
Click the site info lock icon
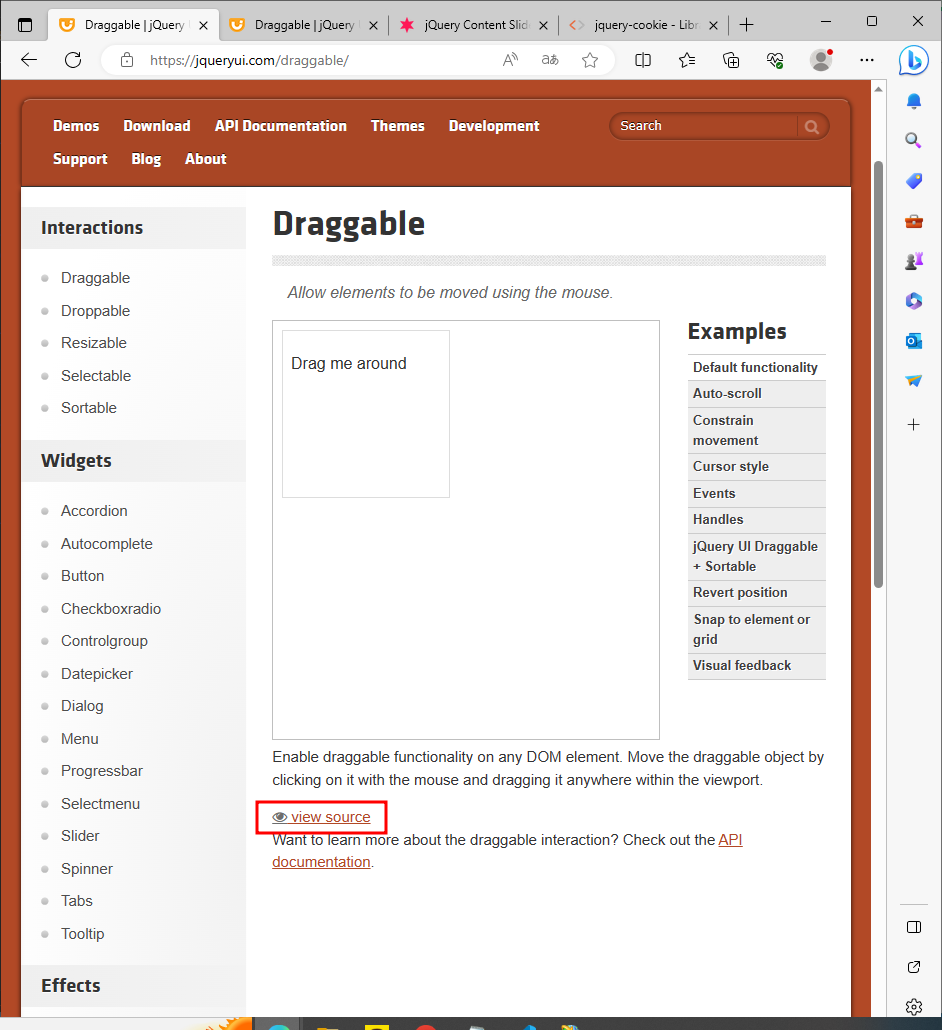[127, 60]
